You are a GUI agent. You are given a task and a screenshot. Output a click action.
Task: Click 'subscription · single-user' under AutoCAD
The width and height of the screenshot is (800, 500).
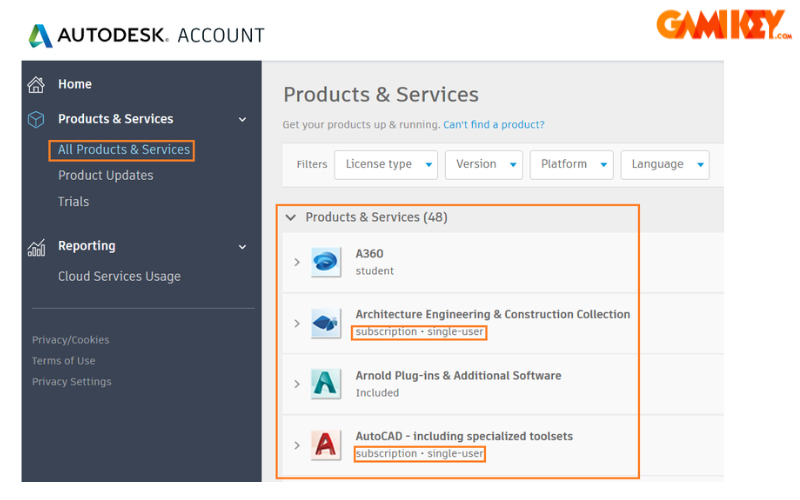pyautogui.click(x=419, y=454)
